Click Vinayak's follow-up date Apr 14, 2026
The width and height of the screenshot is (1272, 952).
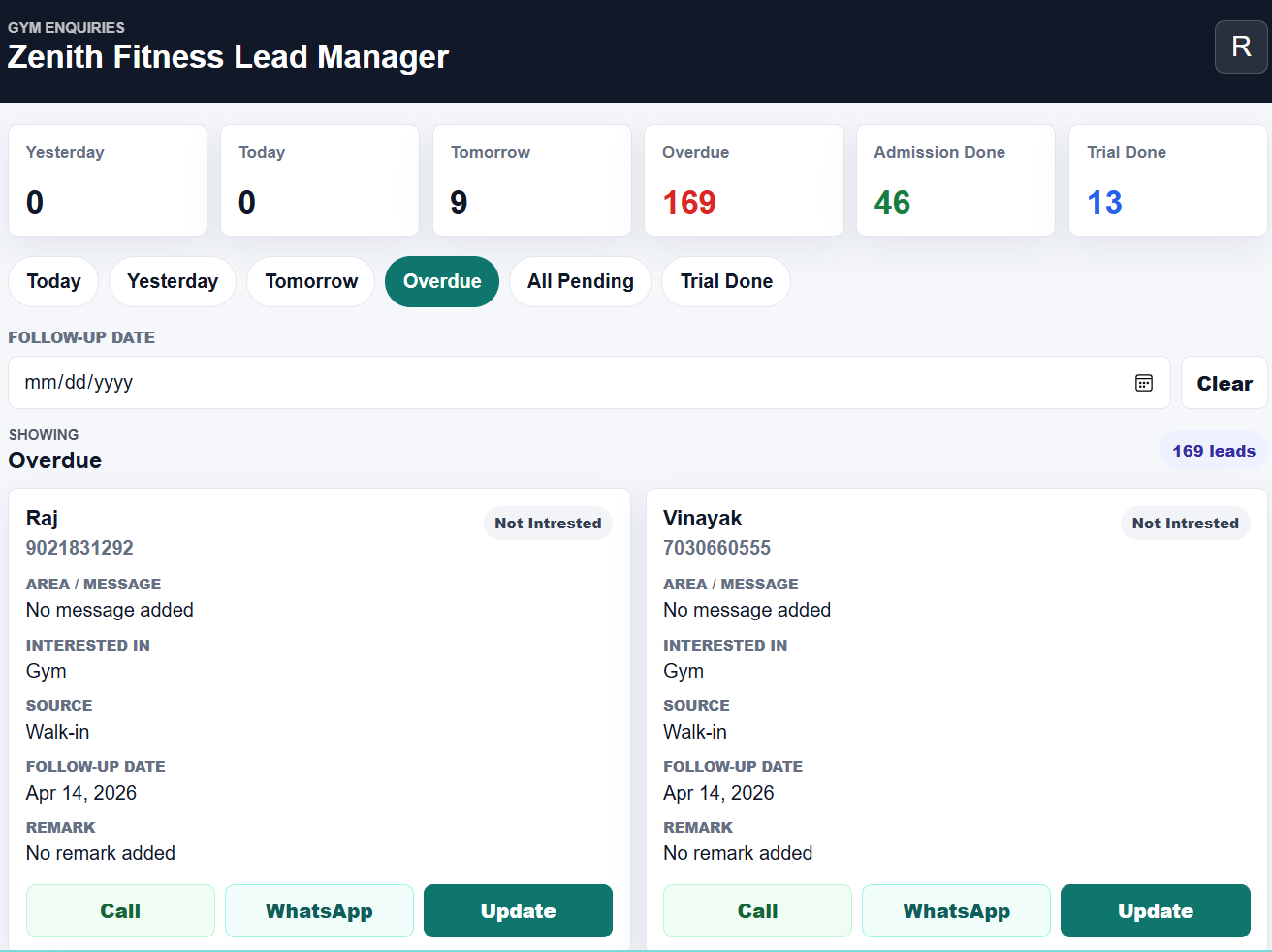pos(718,793)
